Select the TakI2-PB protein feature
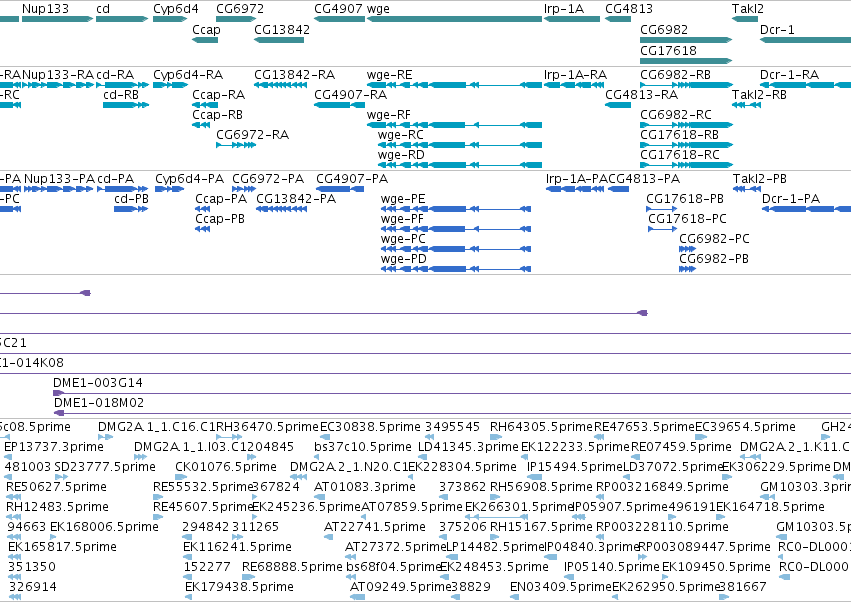The image size is (851, 602). pyautogui.click(x=747, y=189)
